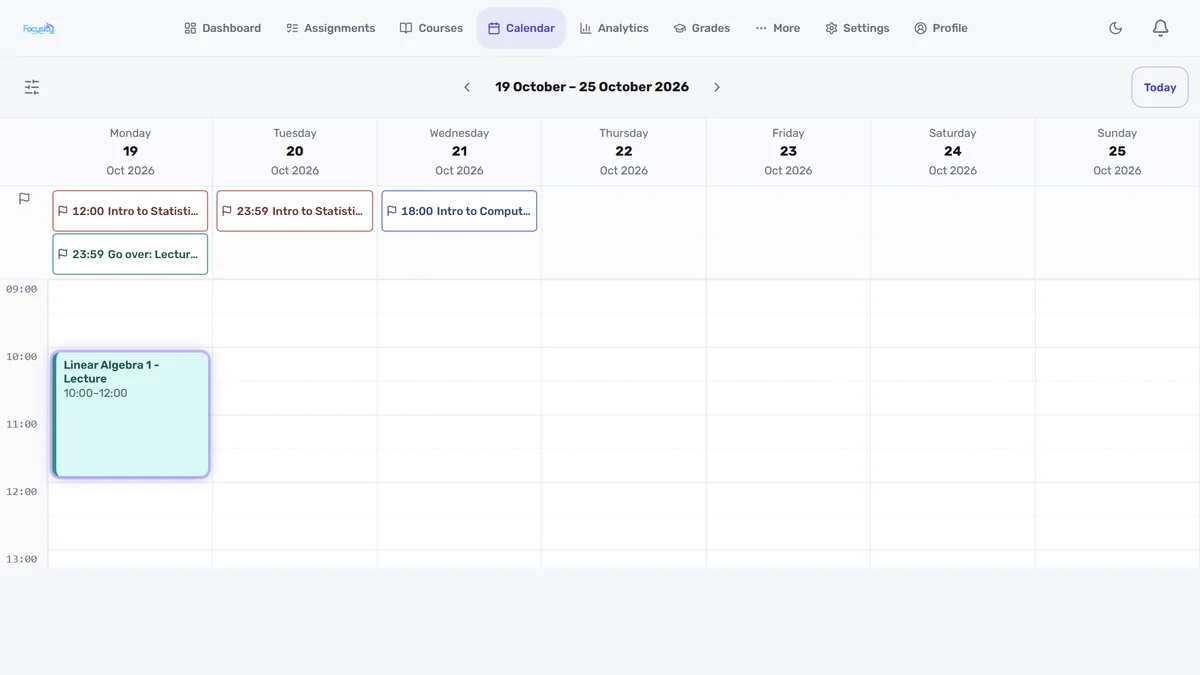The image size is (1200, 675).
Task: Select the Tuesday 20 column header
Action: click(x=295, y=152)
